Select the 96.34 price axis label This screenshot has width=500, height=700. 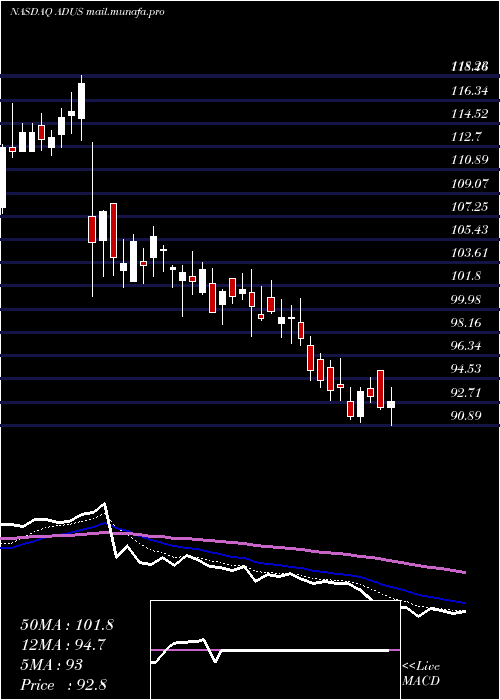click(x=466, y=346)
